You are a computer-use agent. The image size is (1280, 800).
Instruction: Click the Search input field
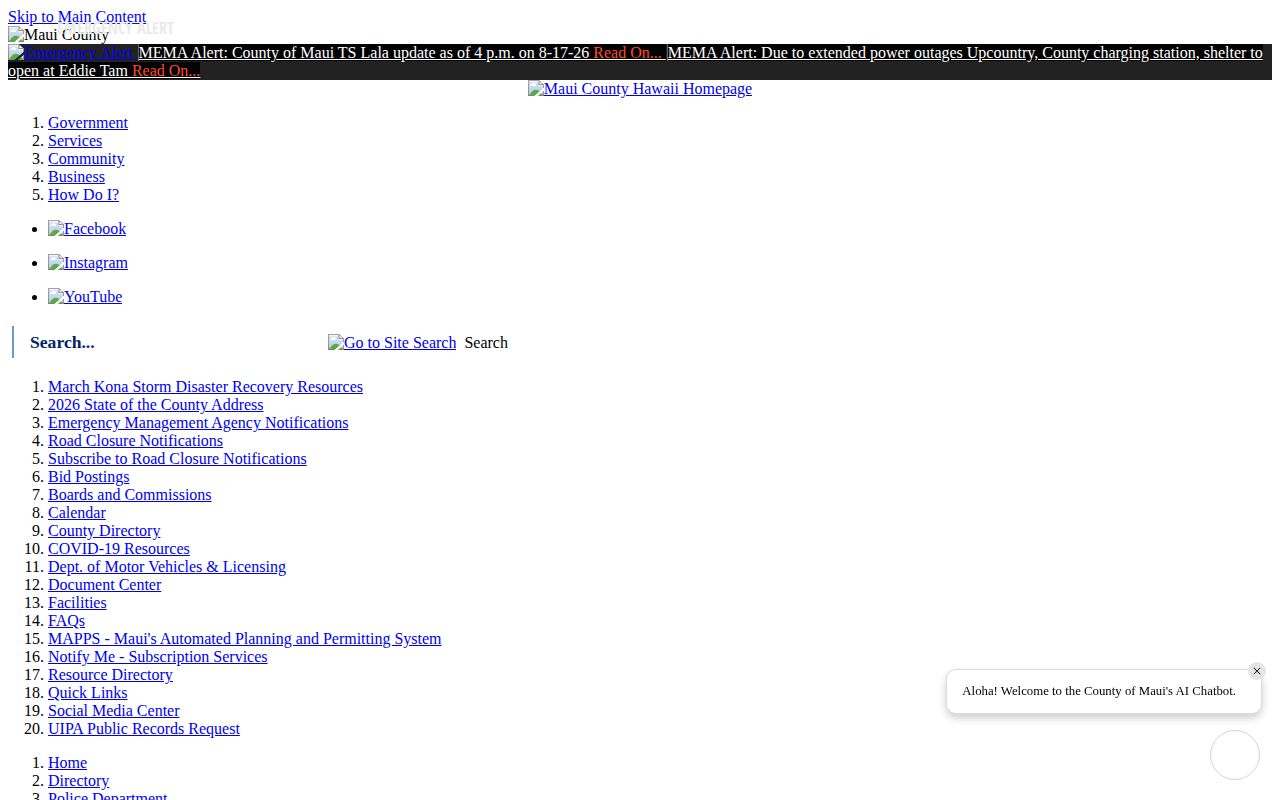pyautogui.click(x=170, y=342)
